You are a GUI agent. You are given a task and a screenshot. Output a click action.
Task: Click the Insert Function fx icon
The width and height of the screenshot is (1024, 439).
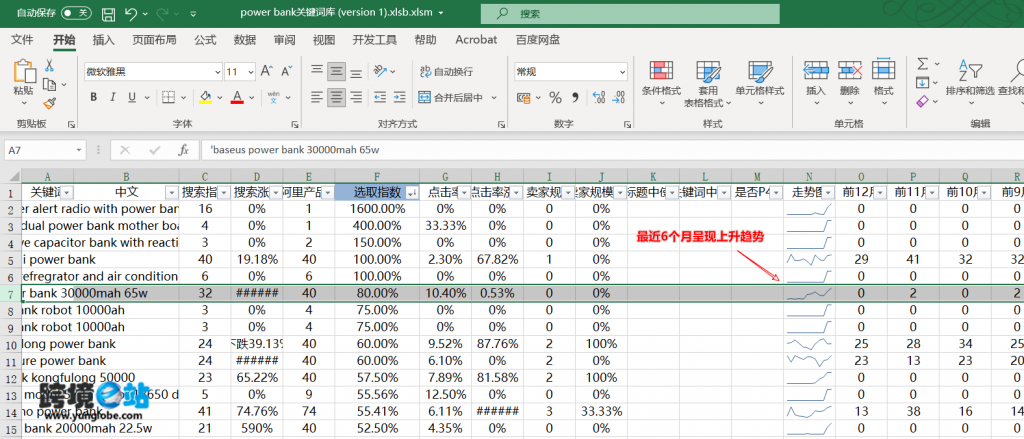[184, 150]
